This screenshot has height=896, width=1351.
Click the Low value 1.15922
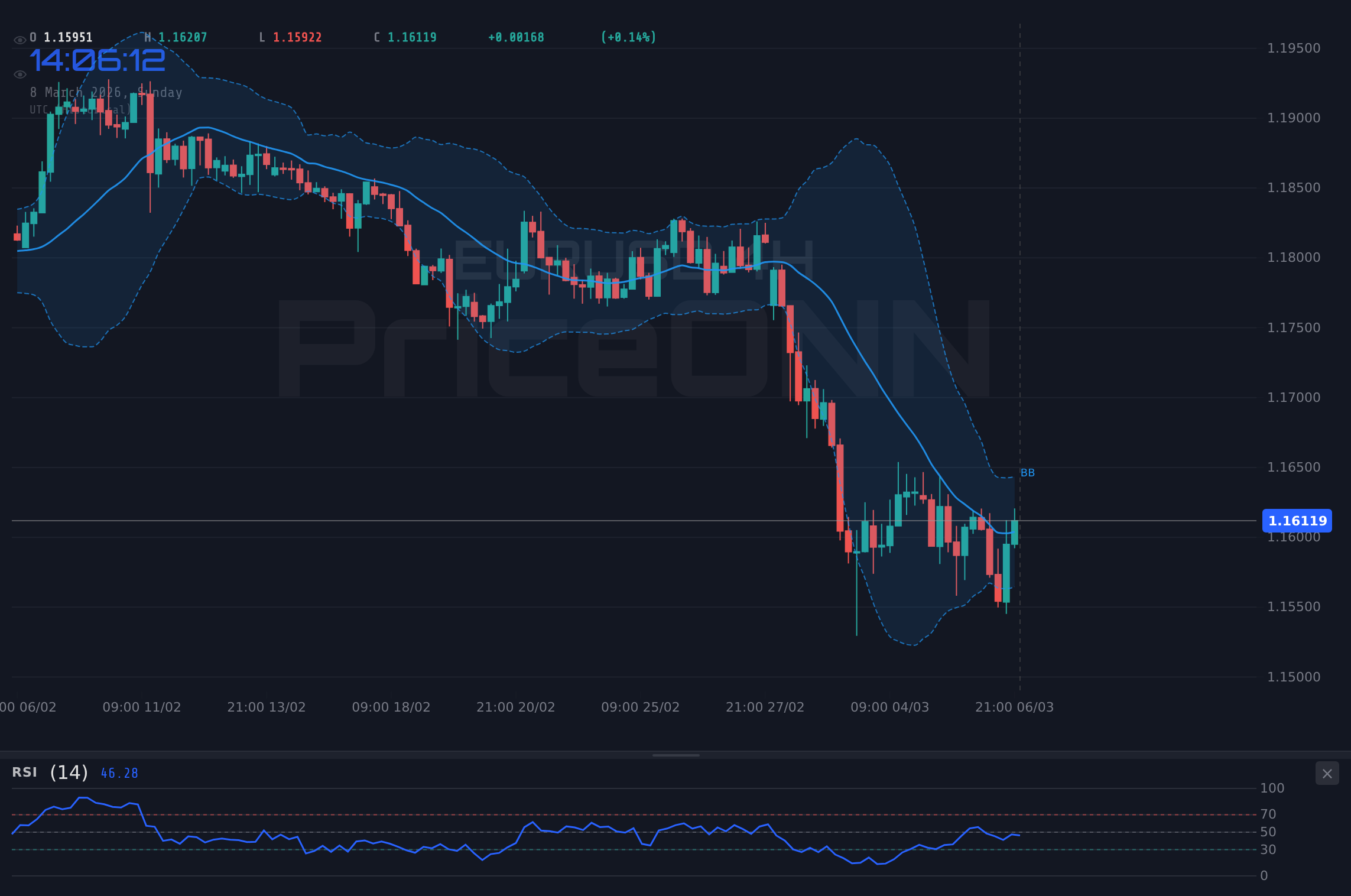tap(297, 37)
